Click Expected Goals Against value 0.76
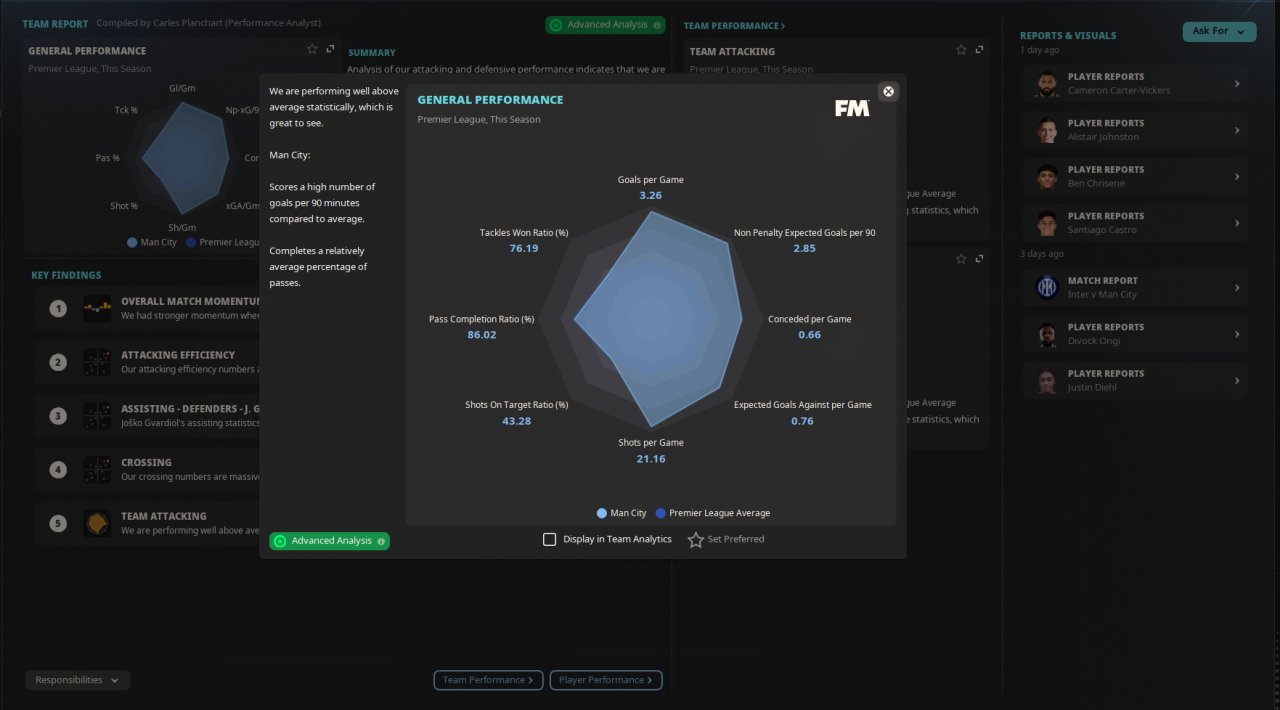 click(x=802, y=421)
